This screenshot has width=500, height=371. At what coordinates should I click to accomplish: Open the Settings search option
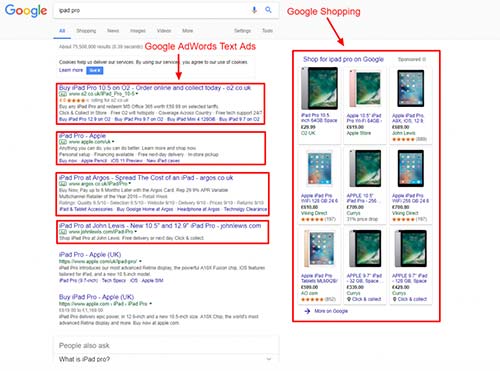point(242,31)
